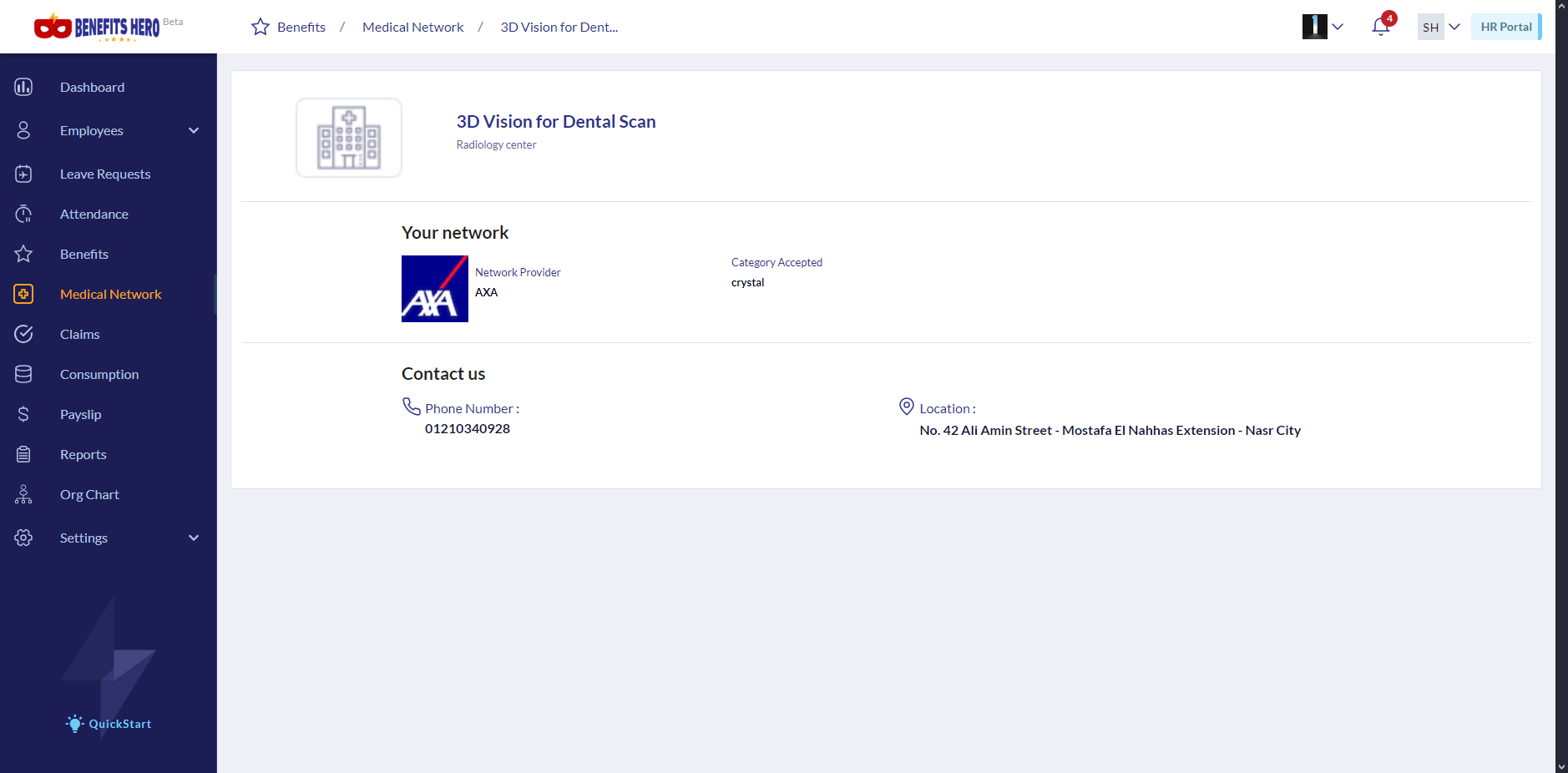
Task: Select Medical Network in sidebar menu
Action: 110,294
